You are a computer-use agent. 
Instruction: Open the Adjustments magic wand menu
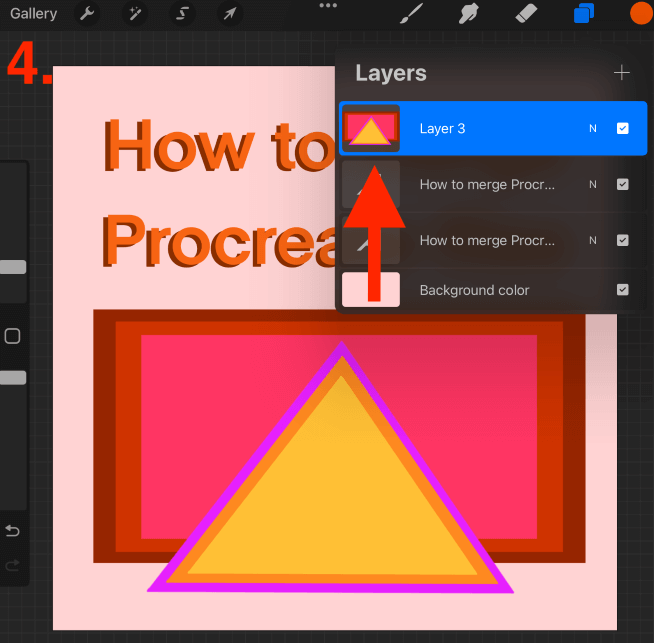(135, 14)
